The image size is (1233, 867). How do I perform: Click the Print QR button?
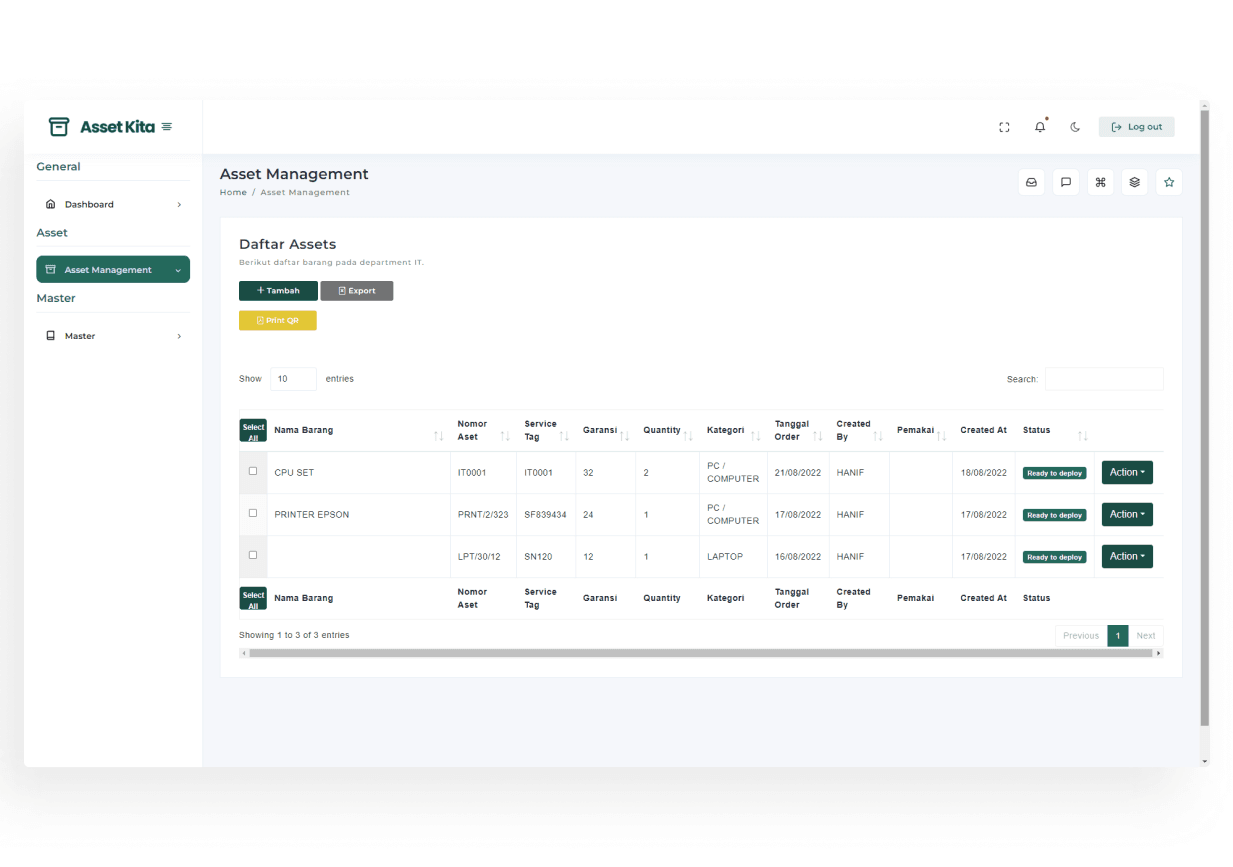tap(277, 320)
